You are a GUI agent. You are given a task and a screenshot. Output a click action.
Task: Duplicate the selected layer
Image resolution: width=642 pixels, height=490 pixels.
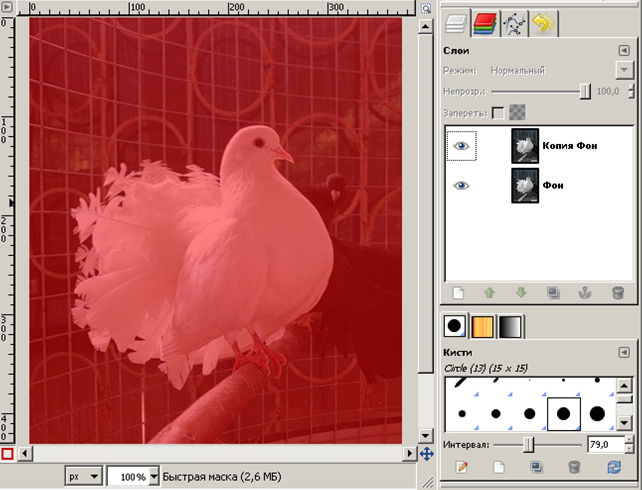click(x=553, y=293)
